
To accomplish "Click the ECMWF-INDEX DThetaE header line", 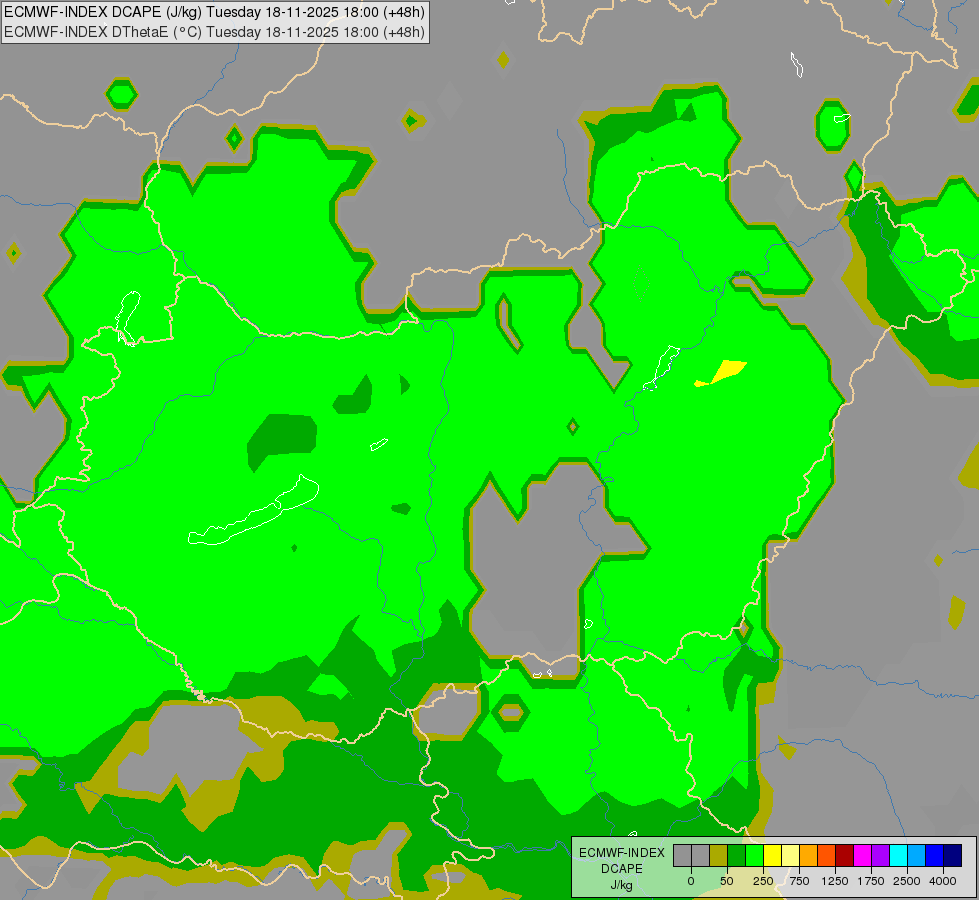I will 214,32.
